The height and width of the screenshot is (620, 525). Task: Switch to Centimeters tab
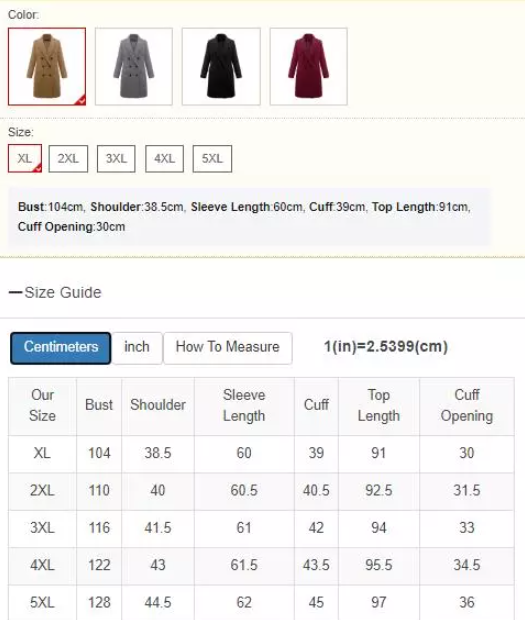pos(60,348)
